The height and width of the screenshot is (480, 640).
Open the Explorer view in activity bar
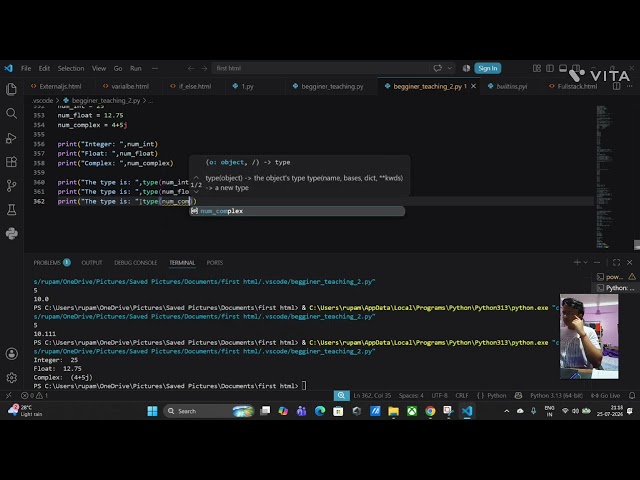pyautogui.click(x=11, y=89)
